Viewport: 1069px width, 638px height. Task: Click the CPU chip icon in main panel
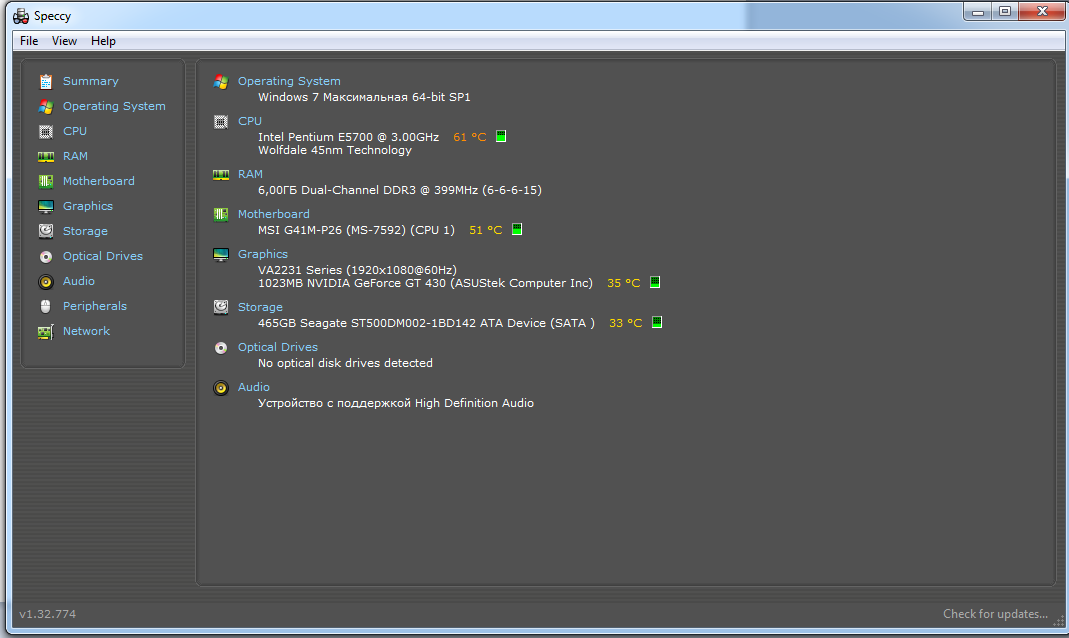click(x=221, y=122)
